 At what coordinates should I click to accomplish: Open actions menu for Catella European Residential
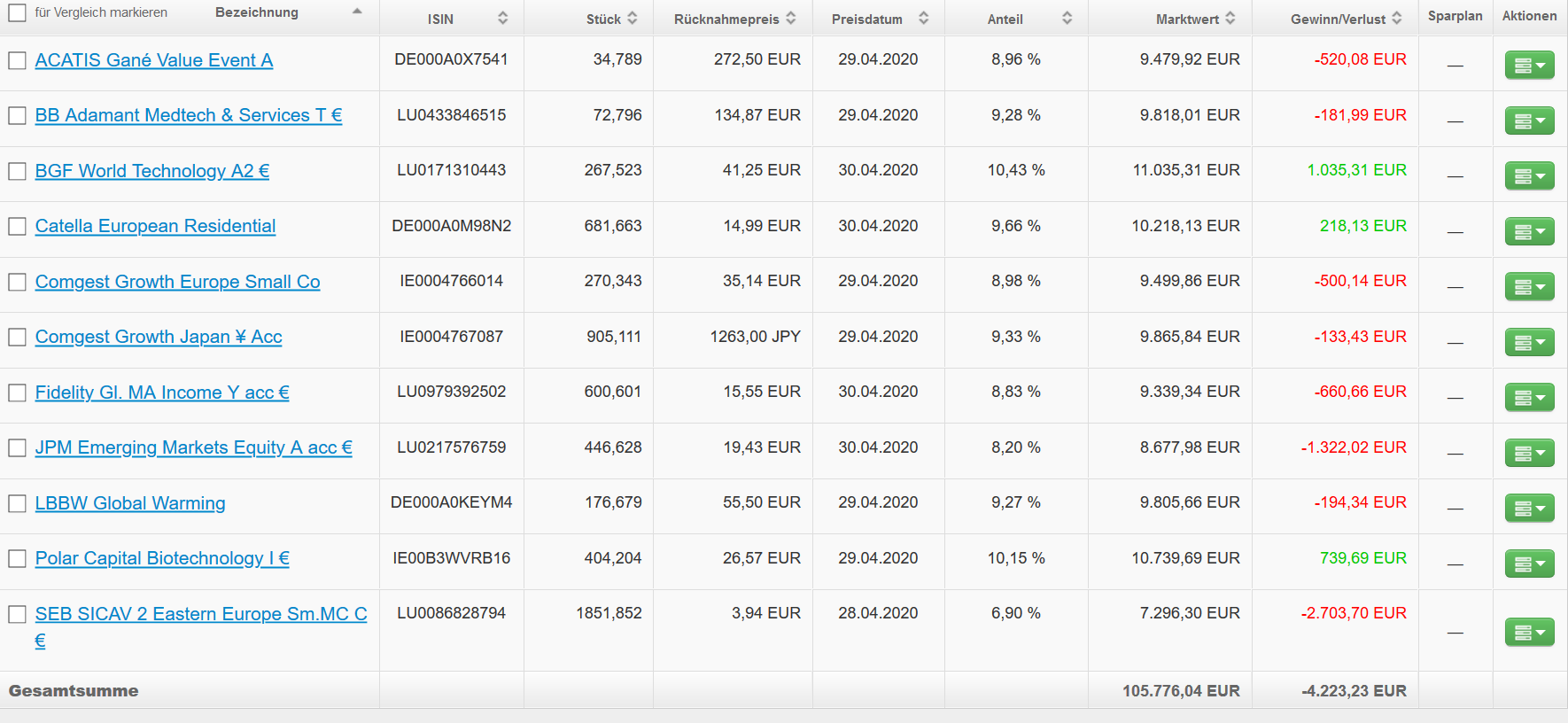(1529, 231)
